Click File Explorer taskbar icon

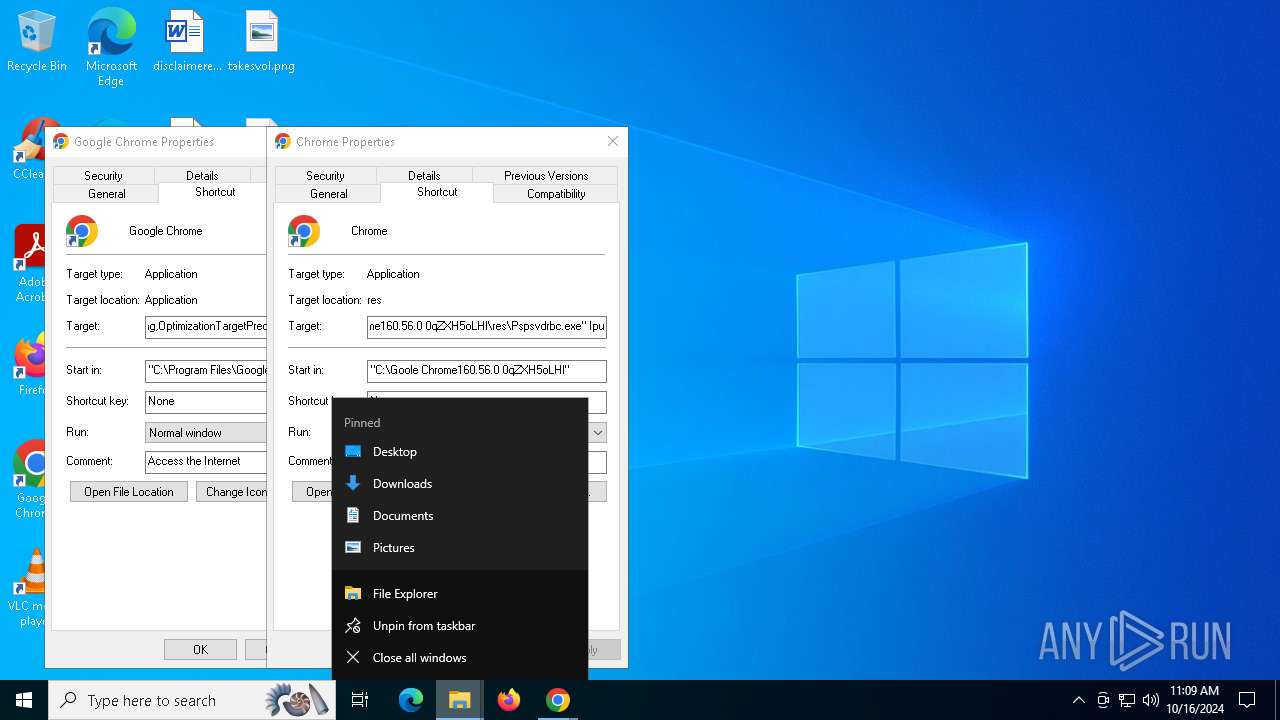tap(459, 700)
